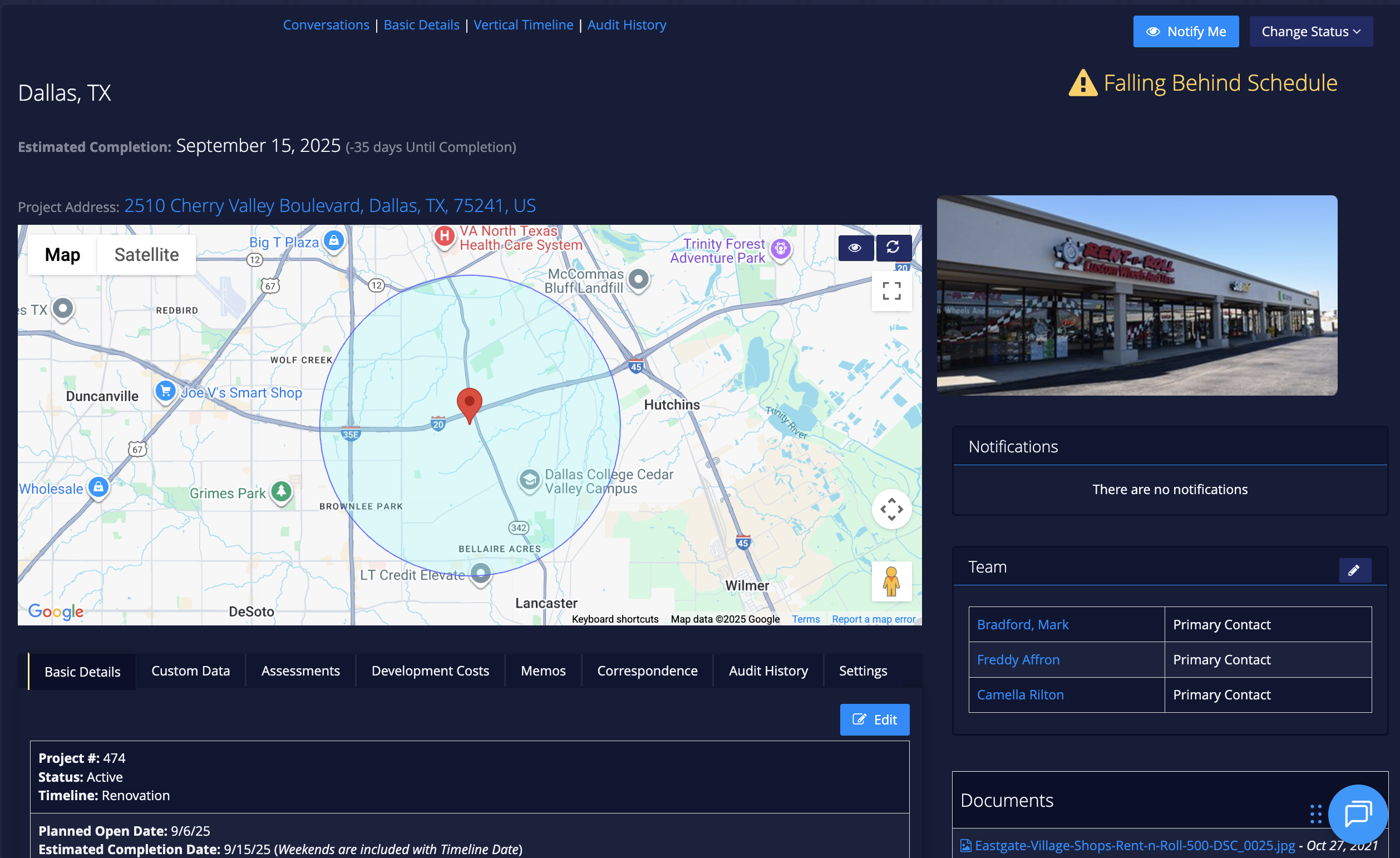Open the Change Status dropdown
Screen dimensions: 1400x858
pyautogui.click(x=1310, y=31)
